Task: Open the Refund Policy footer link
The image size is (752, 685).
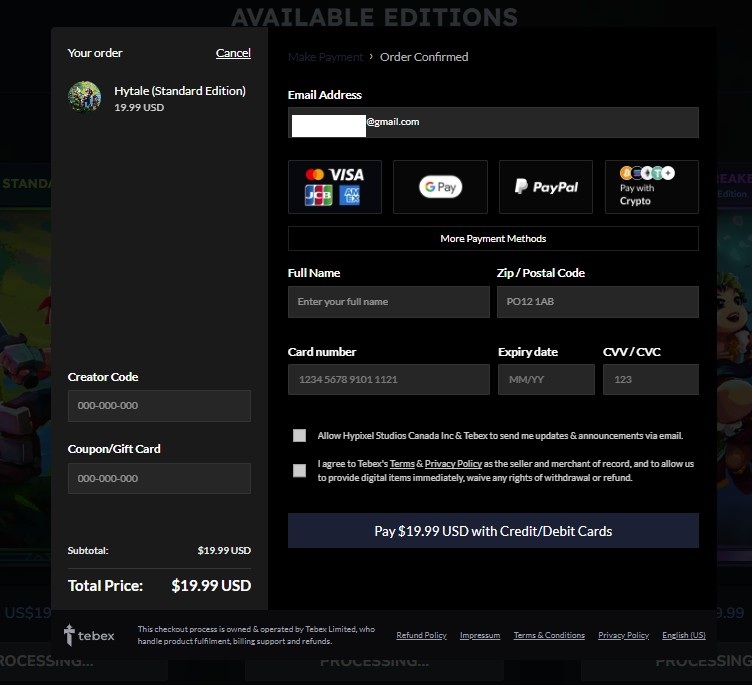Action: pos(421,635)
